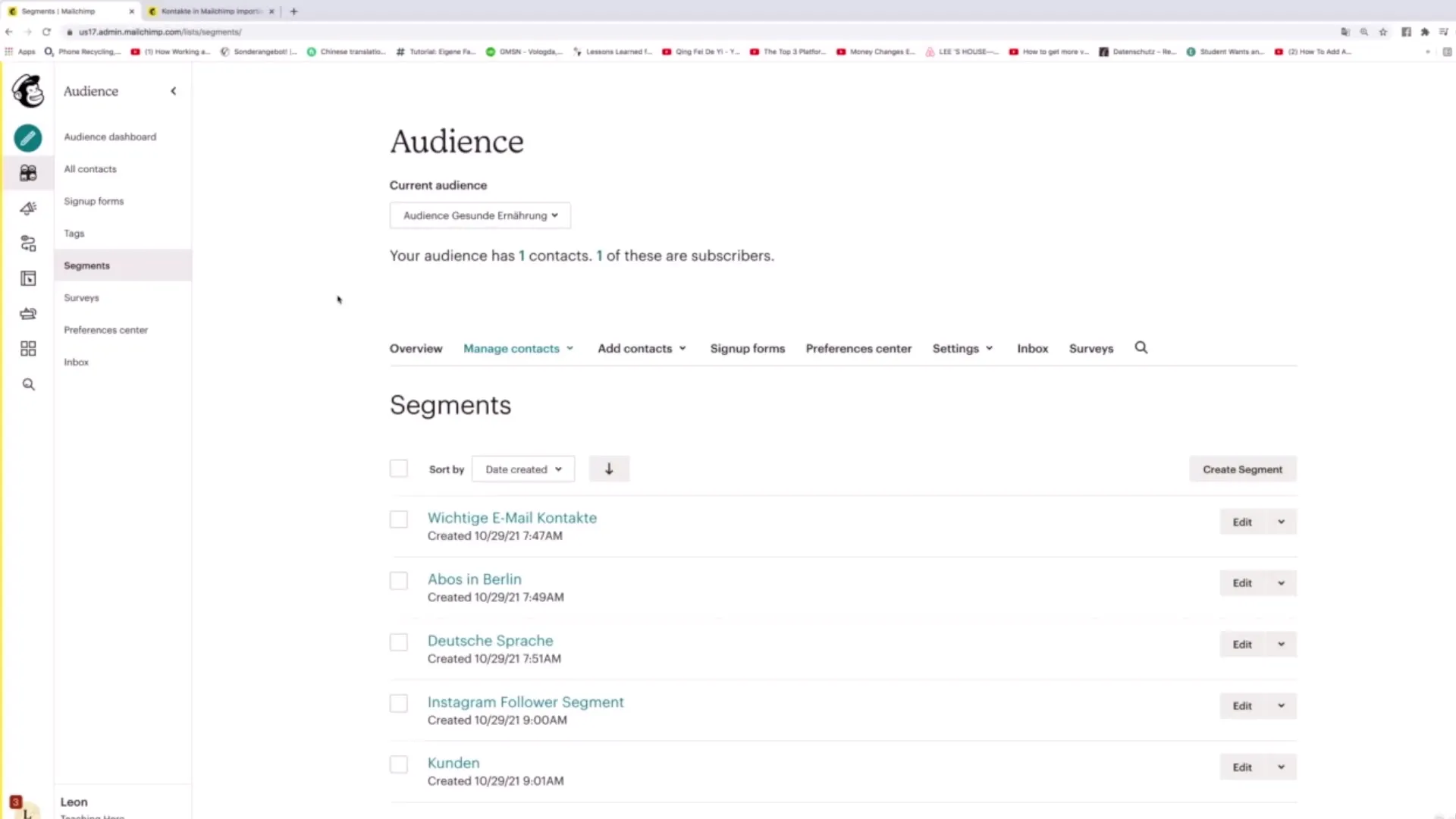Expand Edit dropdown for Deutsche Sprache segment

[1281, 644]
